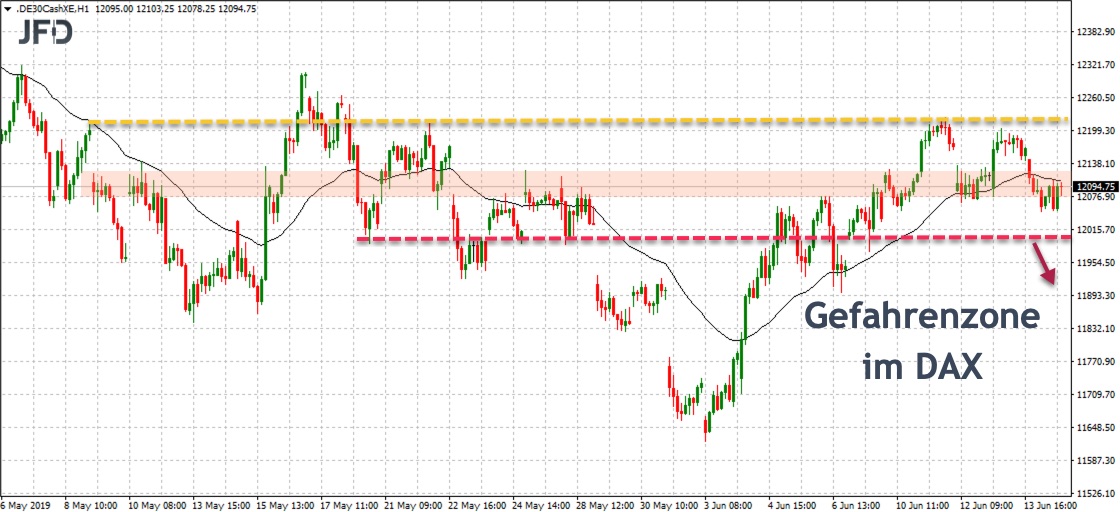Click the 11832.10 price axis label
The height and width of the screenshot is (512, 1120).
tap(1095, 328)
